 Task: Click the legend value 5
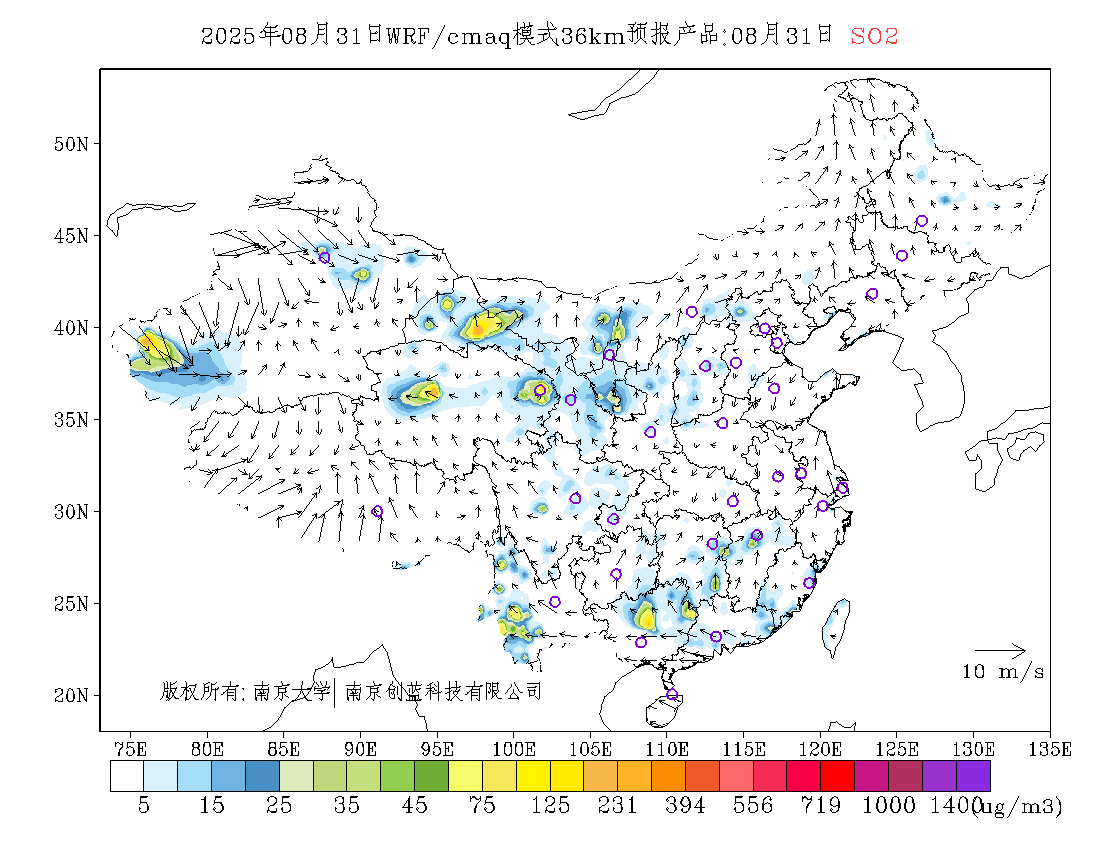point(144,806)
